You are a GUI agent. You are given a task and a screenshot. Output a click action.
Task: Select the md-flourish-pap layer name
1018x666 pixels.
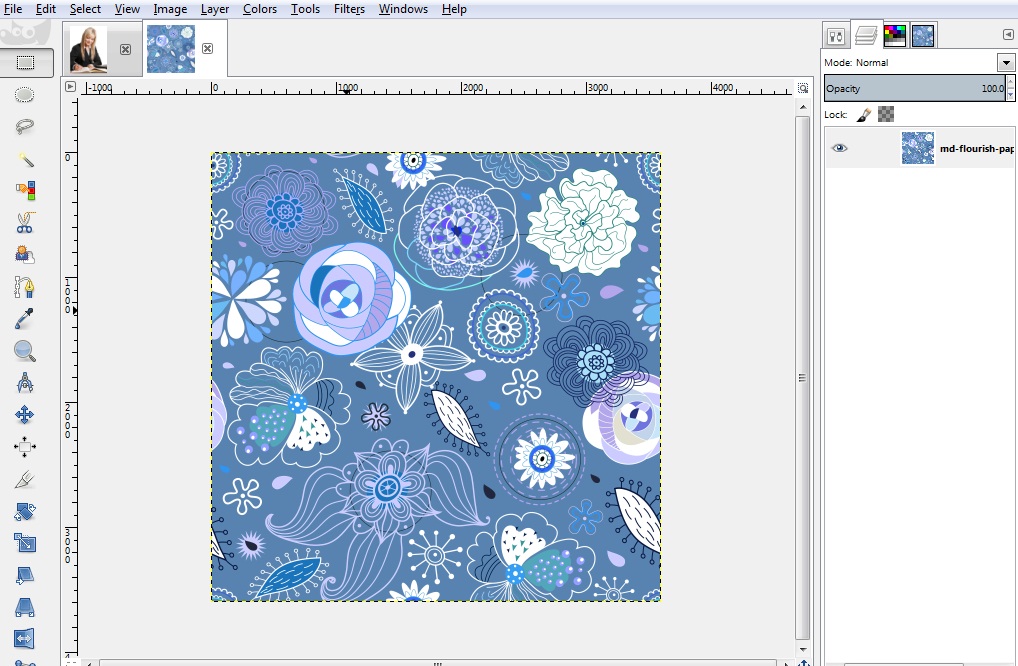(976, 149)
